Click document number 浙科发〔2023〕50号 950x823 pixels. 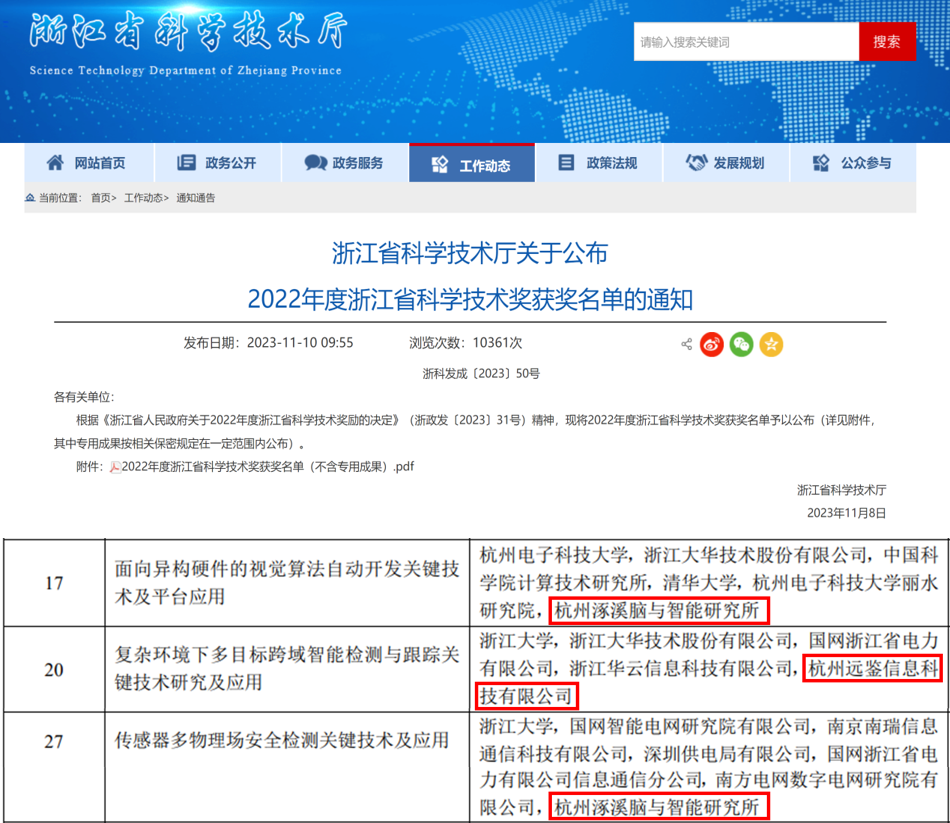click(481, 374)
